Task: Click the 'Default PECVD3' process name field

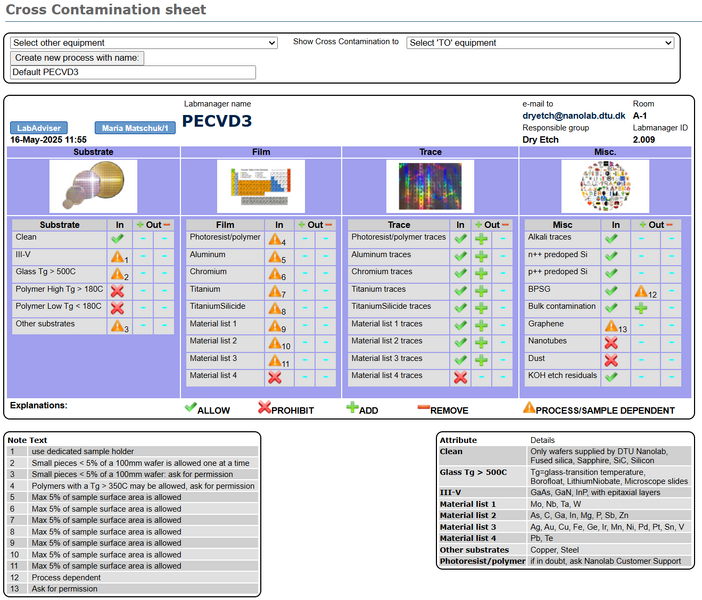Action: click(x=133, y=72)
